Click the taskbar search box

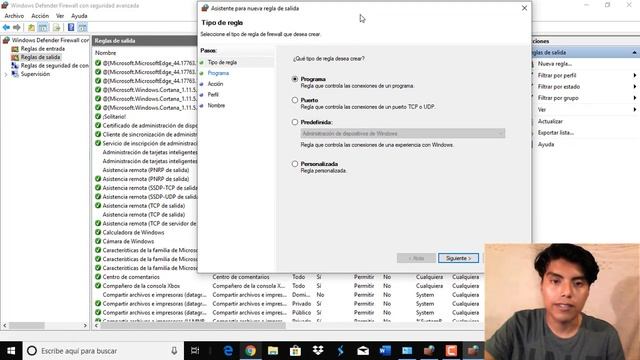pyautogui.click(x=102, y=351)
